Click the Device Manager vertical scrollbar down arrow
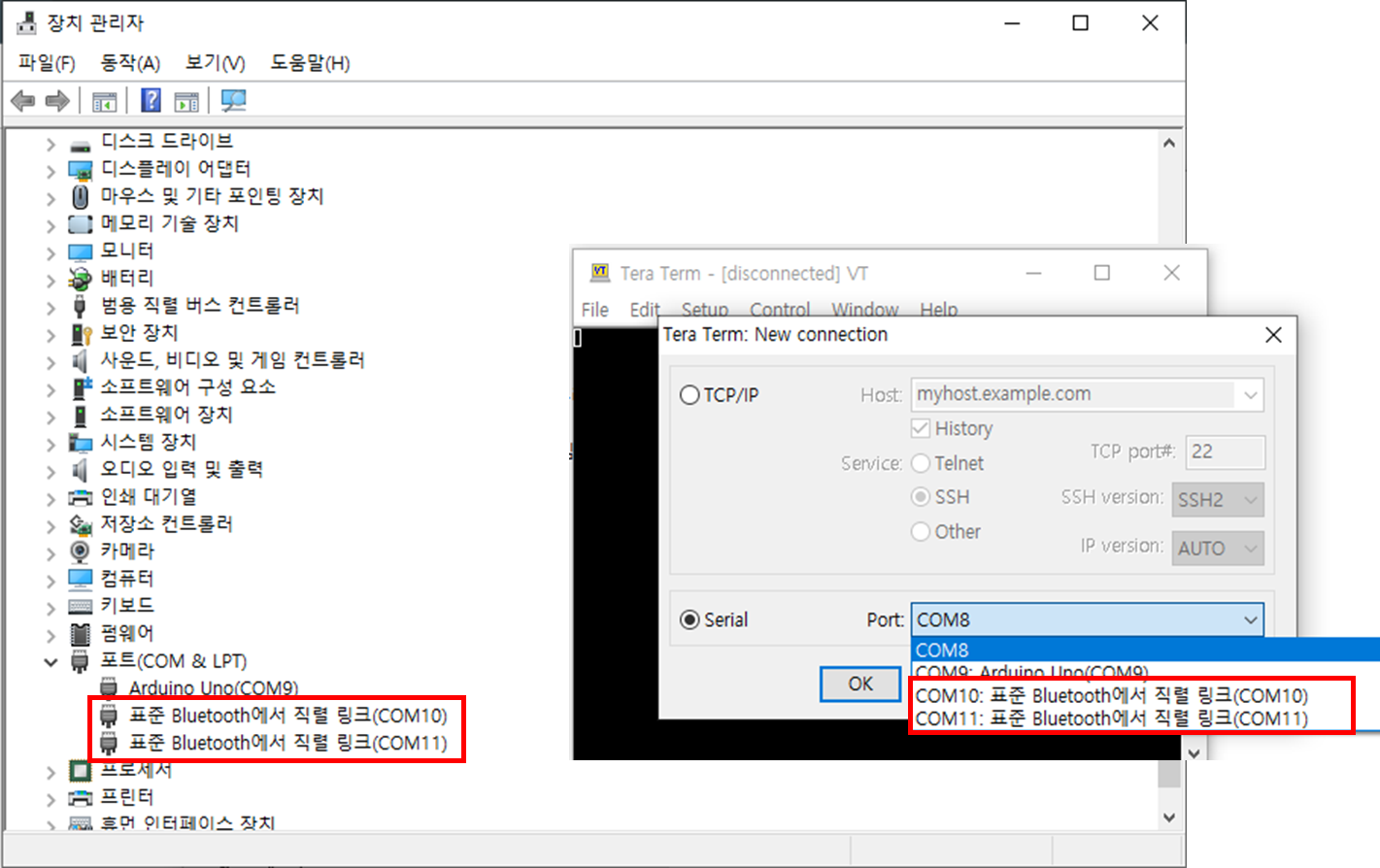 [x=1169, y=818]
